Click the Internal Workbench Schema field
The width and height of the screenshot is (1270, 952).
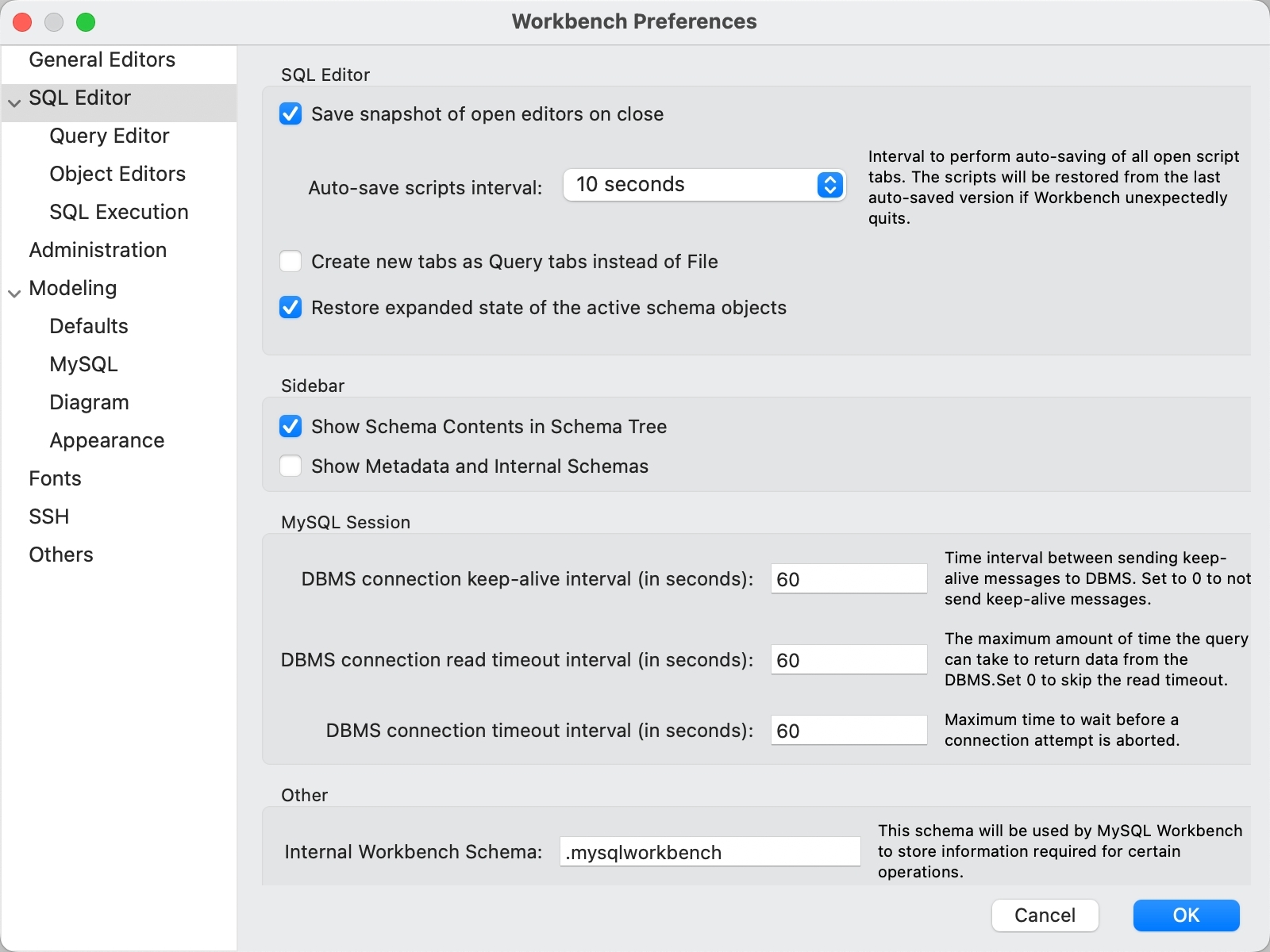pyautogui.click(x=709, y=851)
